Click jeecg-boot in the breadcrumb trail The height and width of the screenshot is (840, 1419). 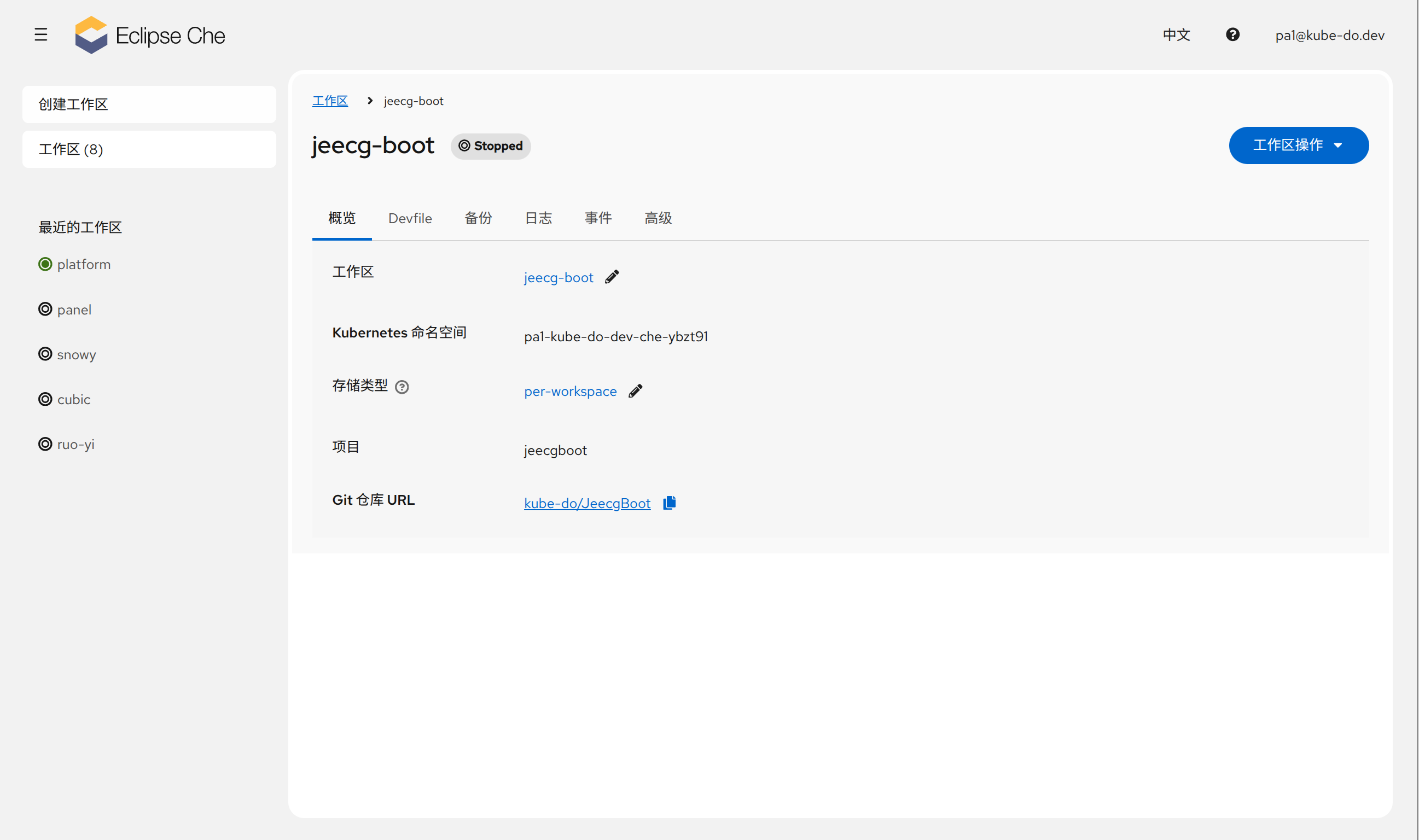(x=414, y=101)
